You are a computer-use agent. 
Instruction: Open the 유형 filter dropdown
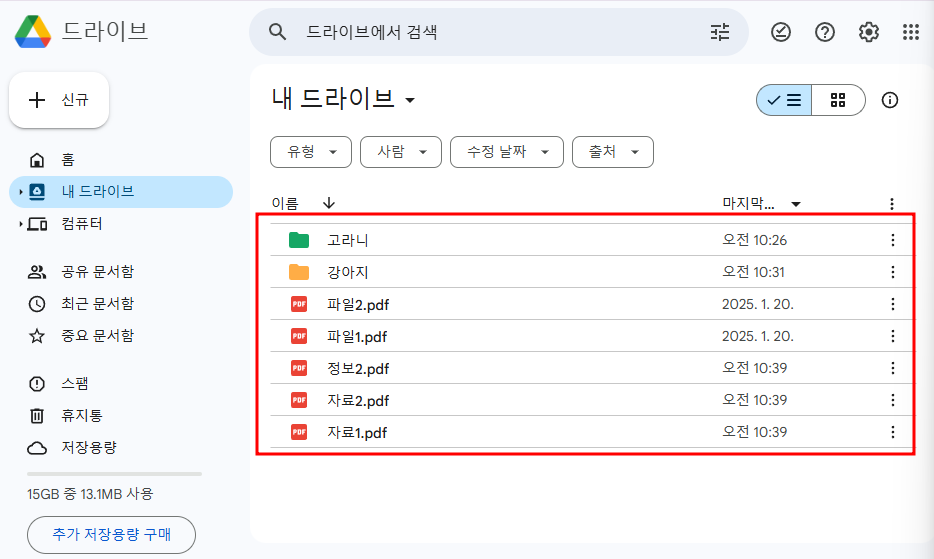311,152
